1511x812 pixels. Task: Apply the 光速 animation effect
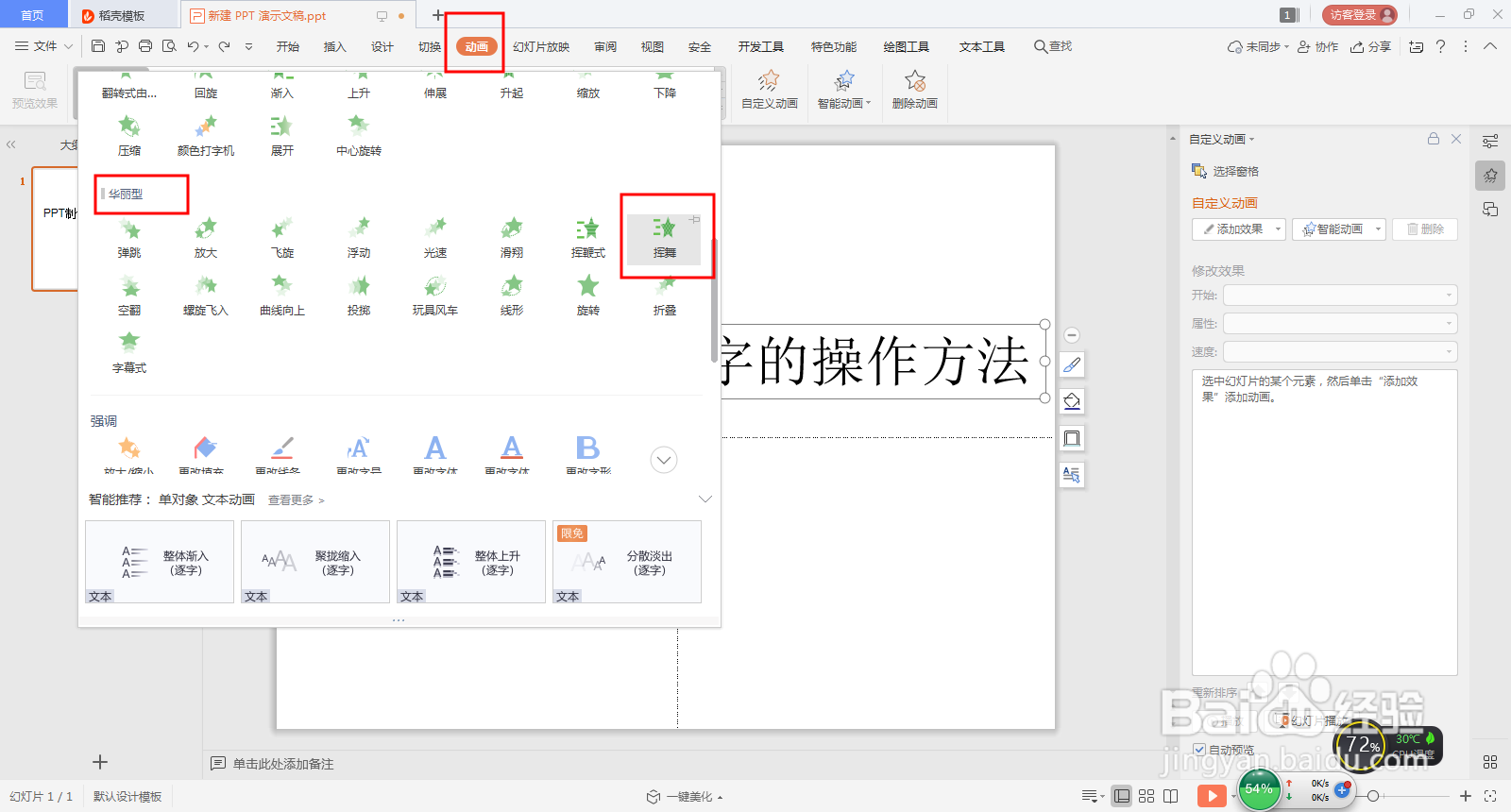pos(435,238)
